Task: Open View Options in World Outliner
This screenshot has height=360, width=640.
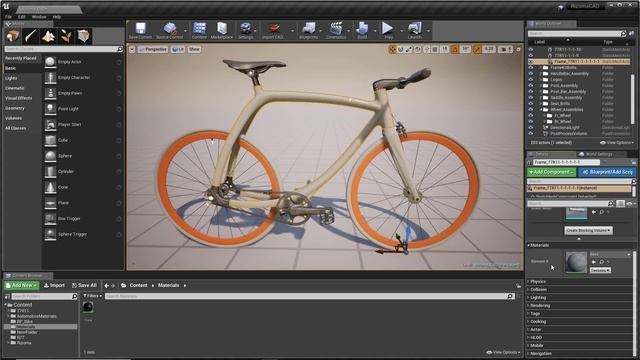Action: pos(617,142)
